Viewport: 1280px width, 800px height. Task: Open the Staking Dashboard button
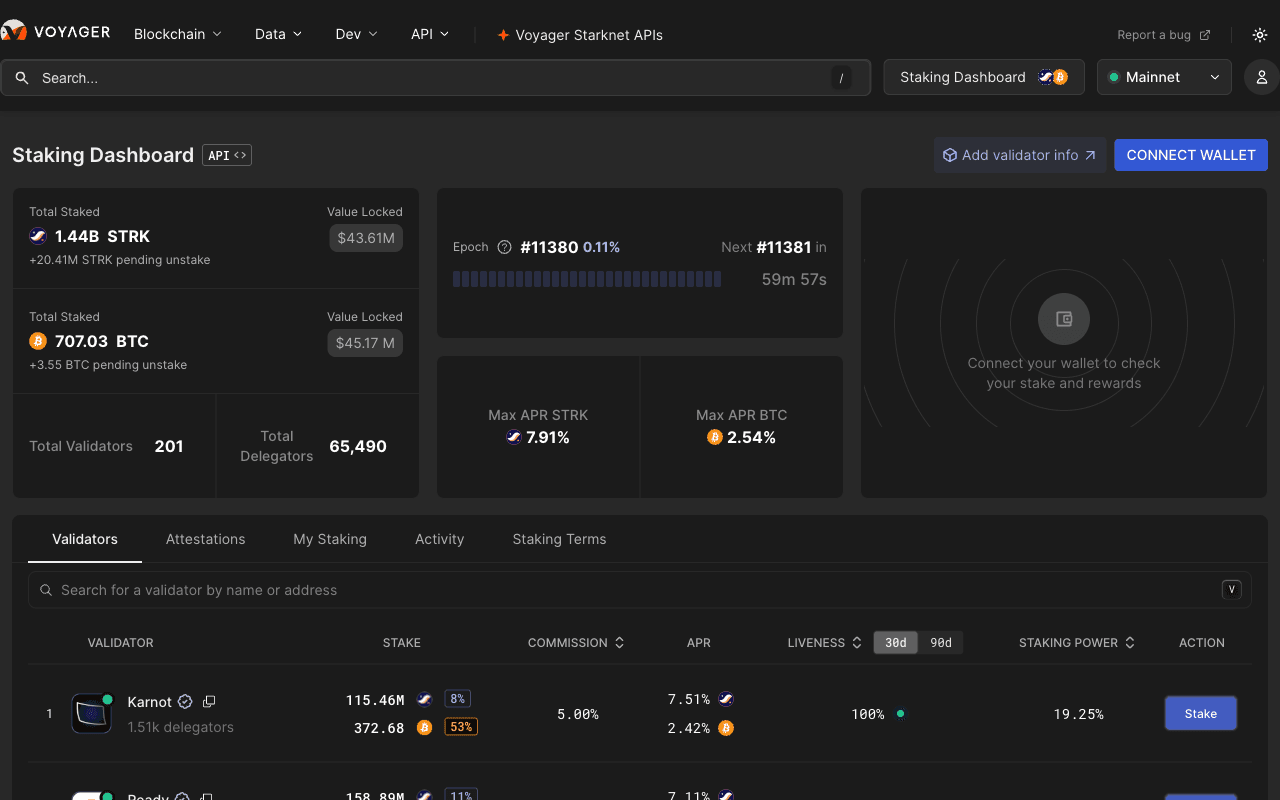pyautogui.click(x=984, y=77)
